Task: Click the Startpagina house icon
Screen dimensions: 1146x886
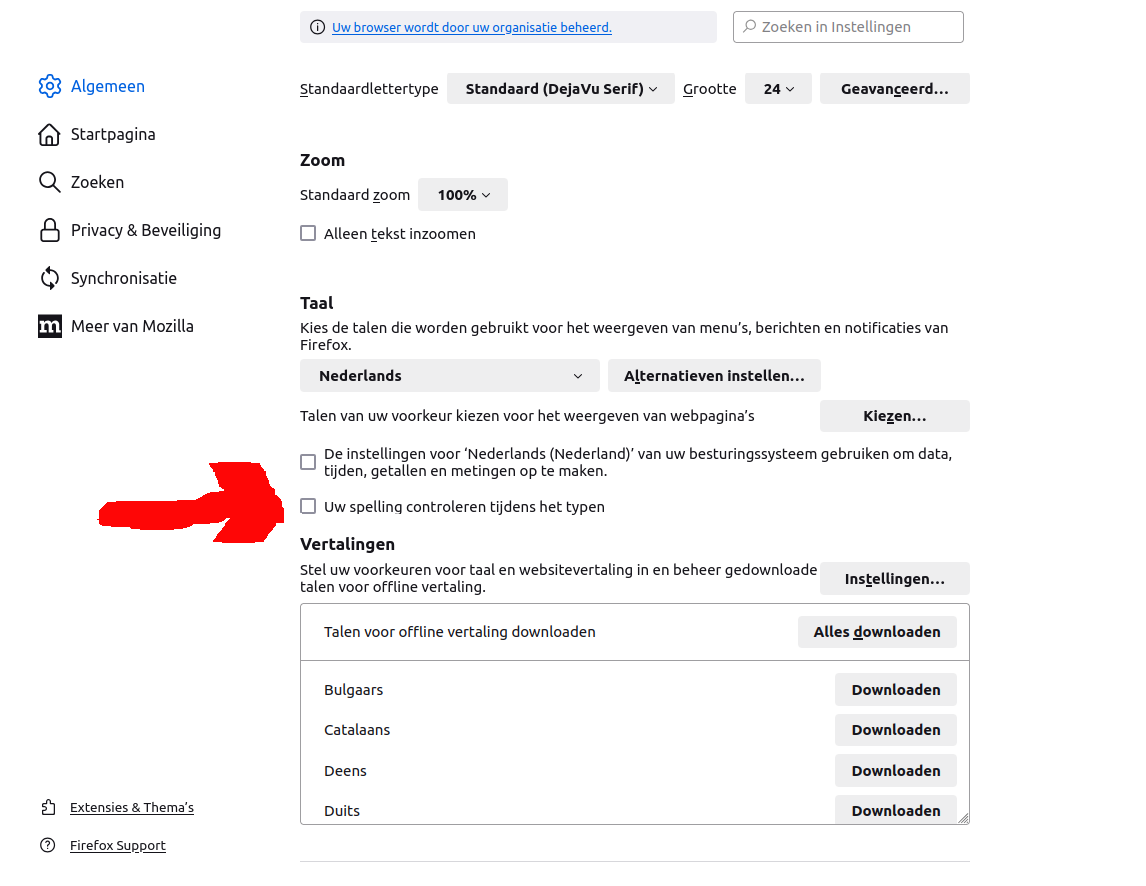Action: coord(49,135)
